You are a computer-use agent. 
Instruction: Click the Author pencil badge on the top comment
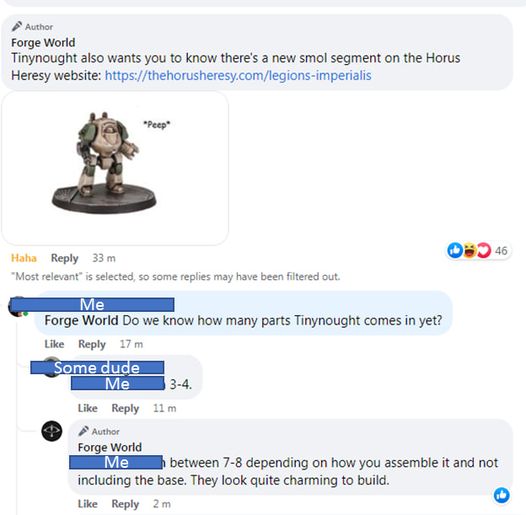pyautogui.click(x=32, y=27)
